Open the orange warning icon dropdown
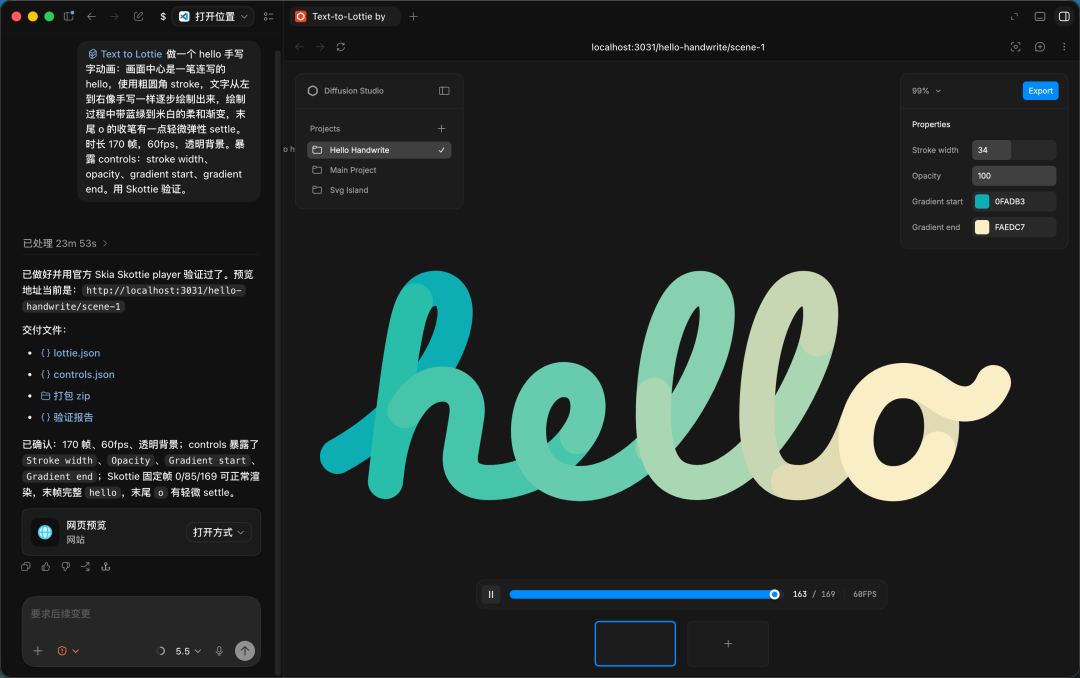Viewport: 1080px width, 678px height. [x=68, y=650]
